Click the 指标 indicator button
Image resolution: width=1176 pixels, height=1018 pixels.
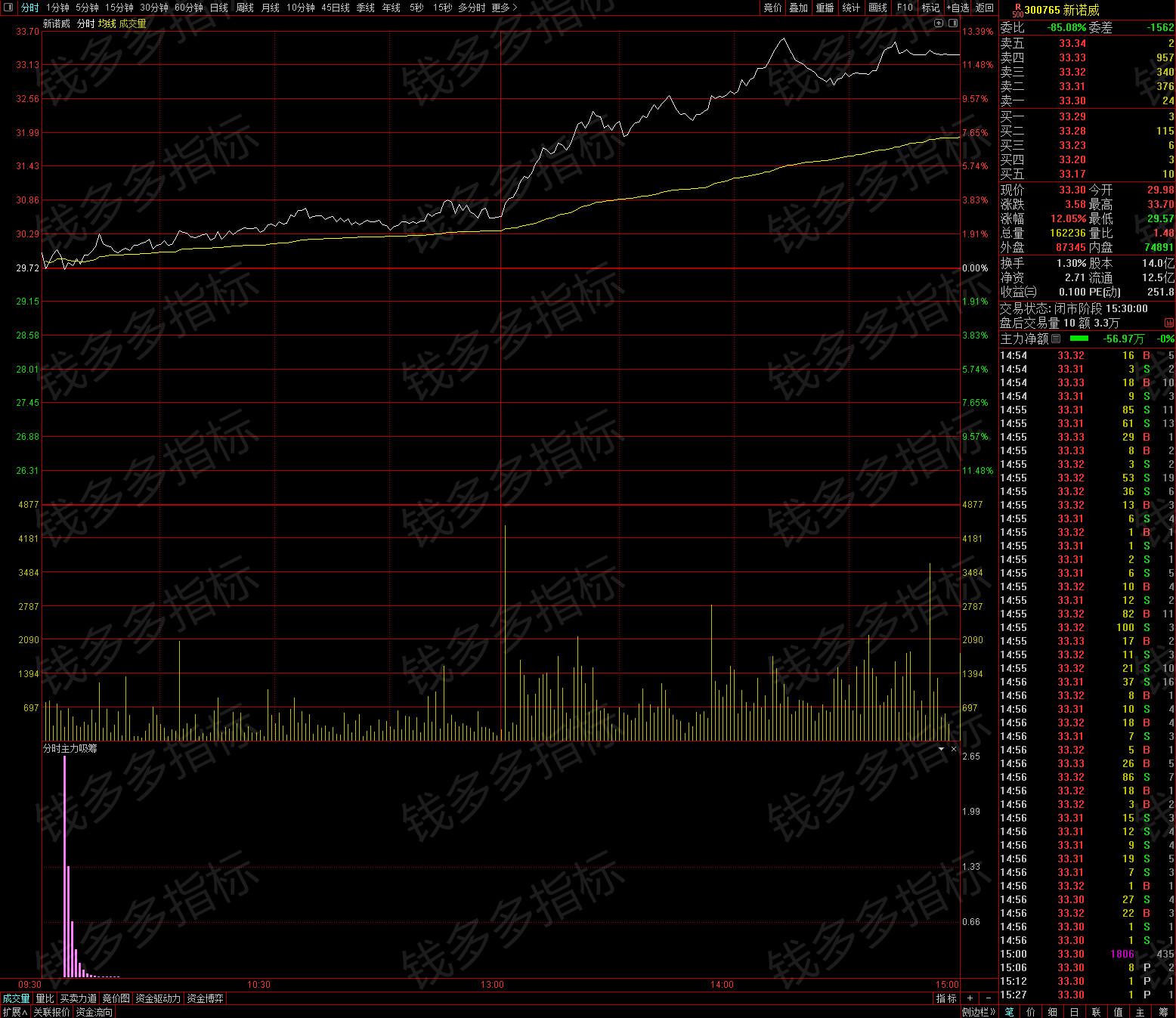click(946, 998)
